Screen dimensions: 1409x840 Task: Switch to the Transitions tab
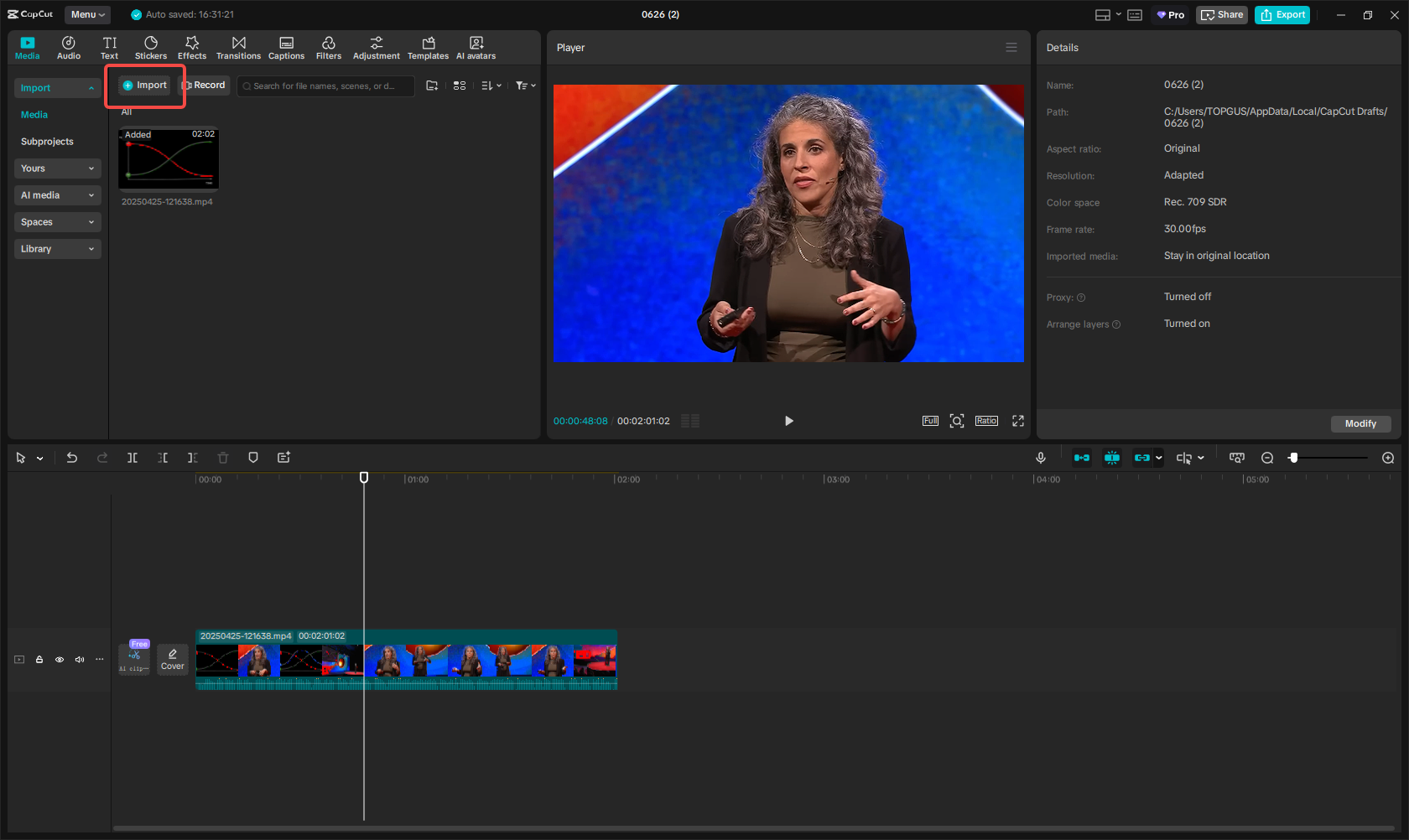pyautogui.click(x=238, y=47)
